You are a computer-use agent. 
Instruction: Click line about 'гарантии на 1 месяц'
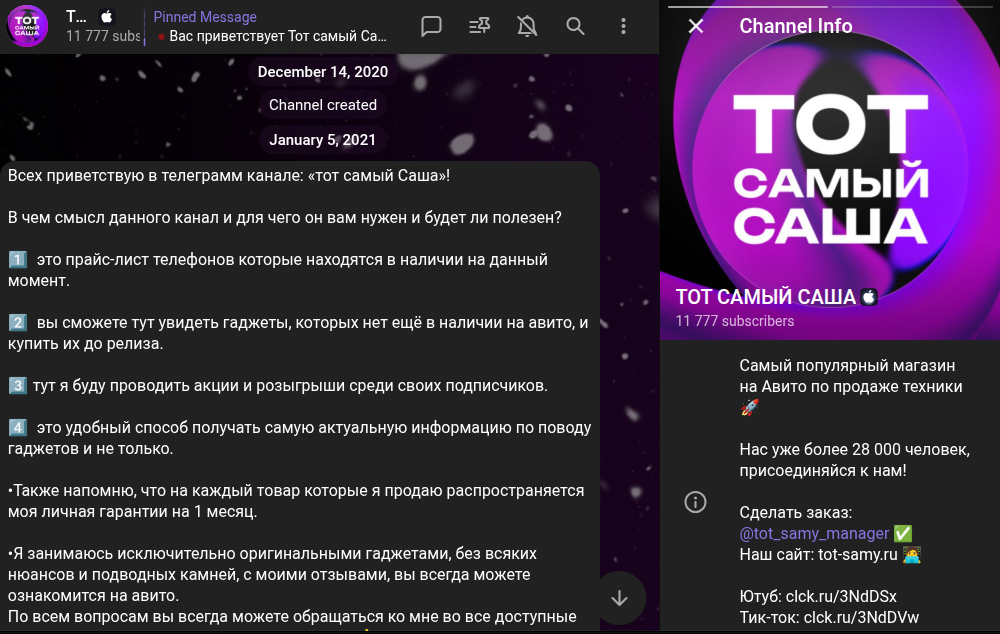132,512
